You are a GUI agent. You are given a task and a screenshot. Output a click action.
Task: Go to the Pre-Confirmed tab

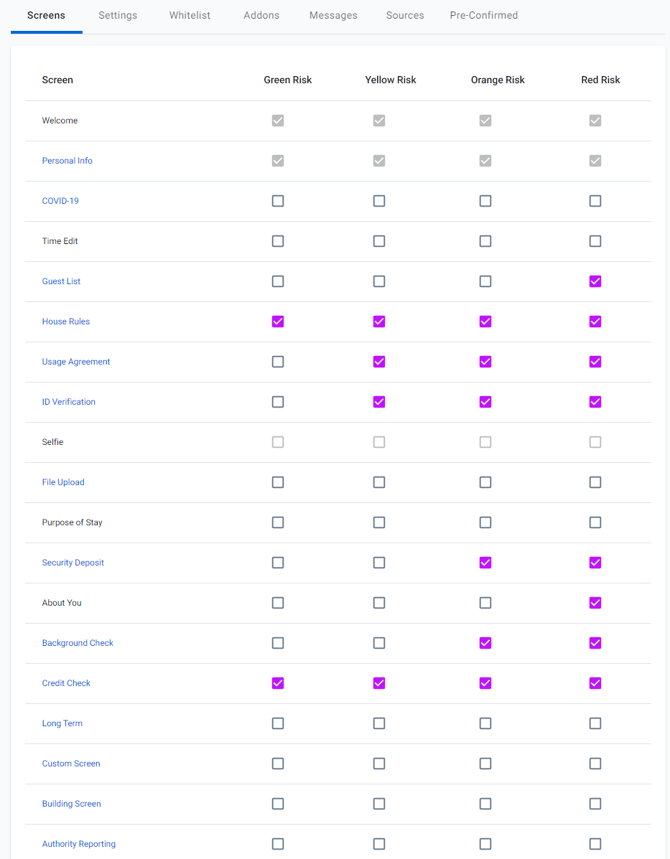click(484, 16)
